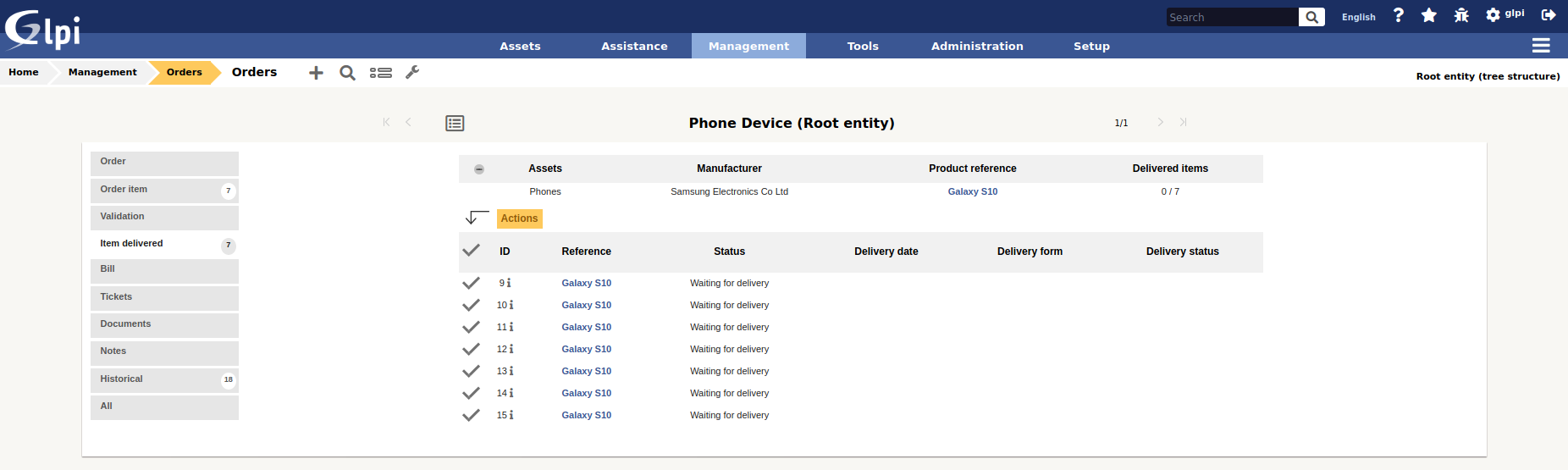Check the row with ID 9
This screenshot has width=1568, height=470.
(471, 283)
